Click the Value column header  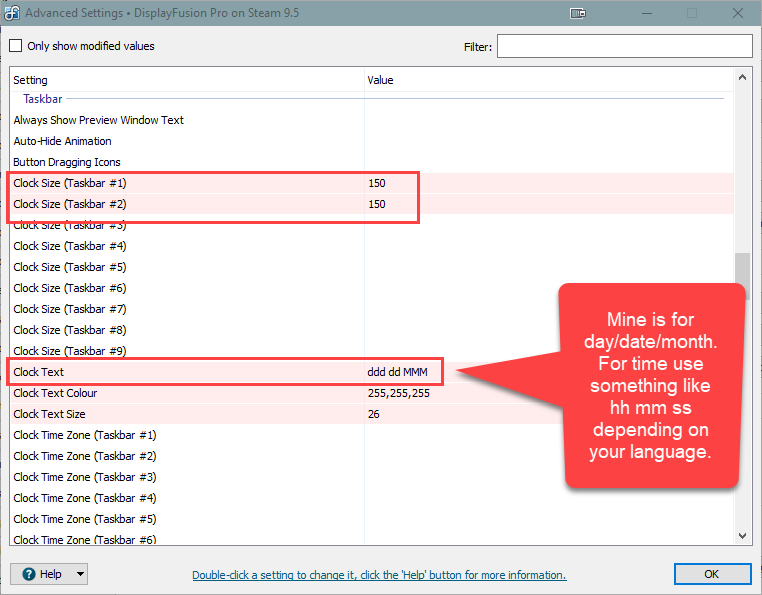[380, 80]
